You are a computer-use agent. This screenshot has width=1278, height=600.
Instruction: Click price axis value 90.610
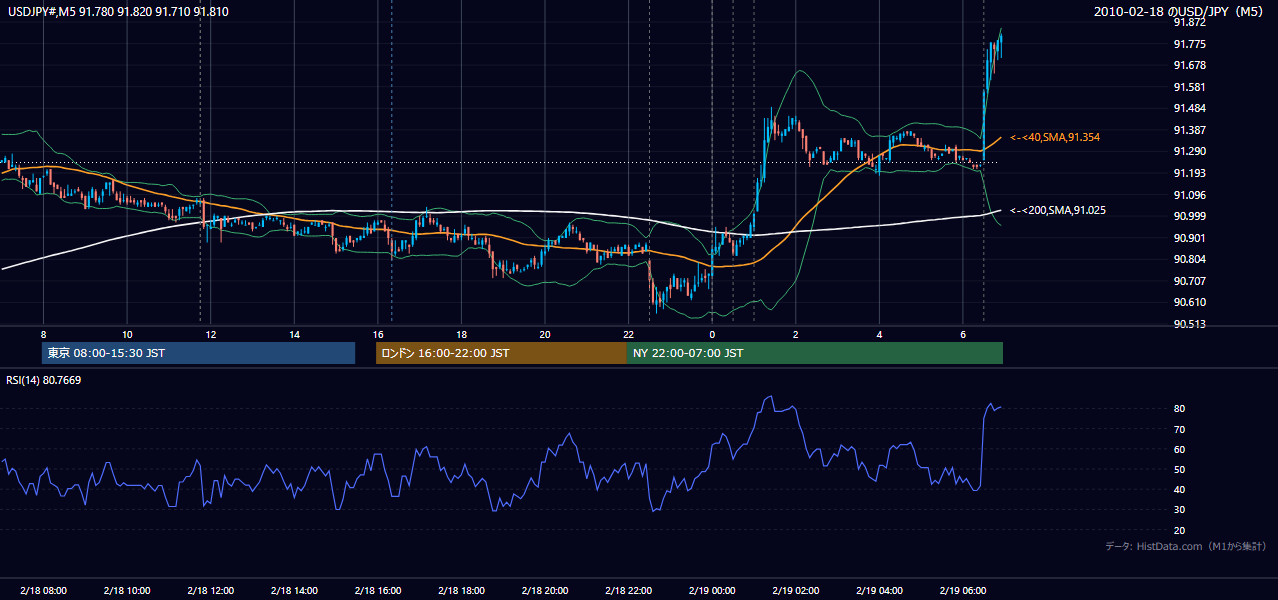[1190, 302]
